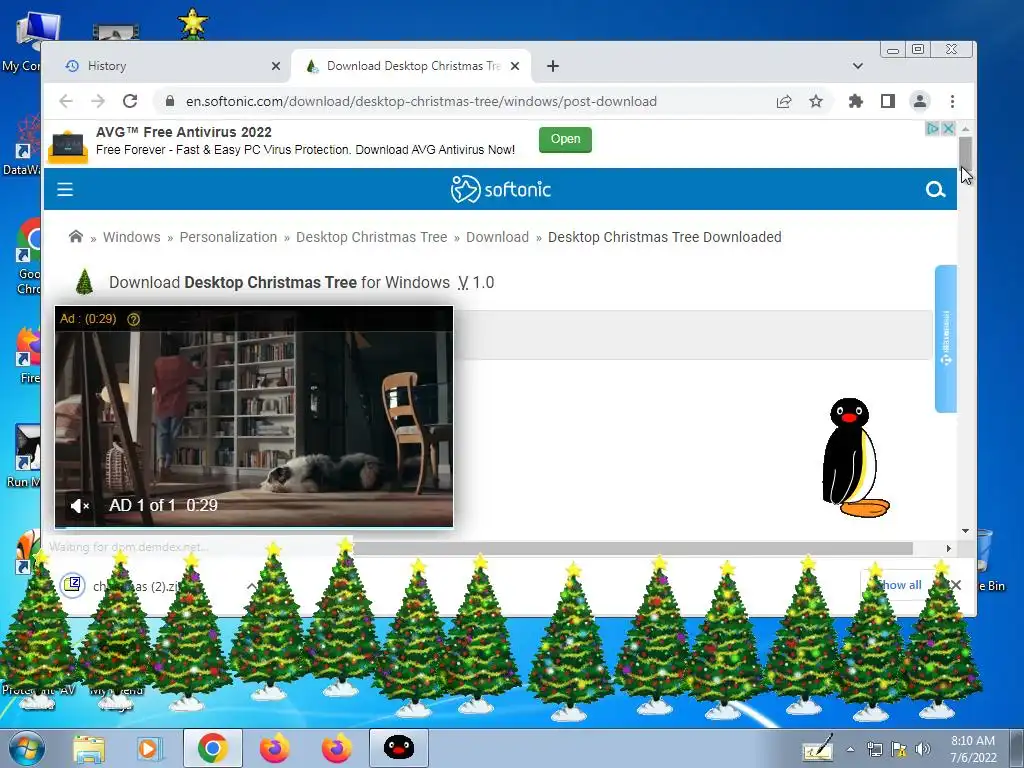Close the History tab
1024x768 pixels.
[276, 66]
